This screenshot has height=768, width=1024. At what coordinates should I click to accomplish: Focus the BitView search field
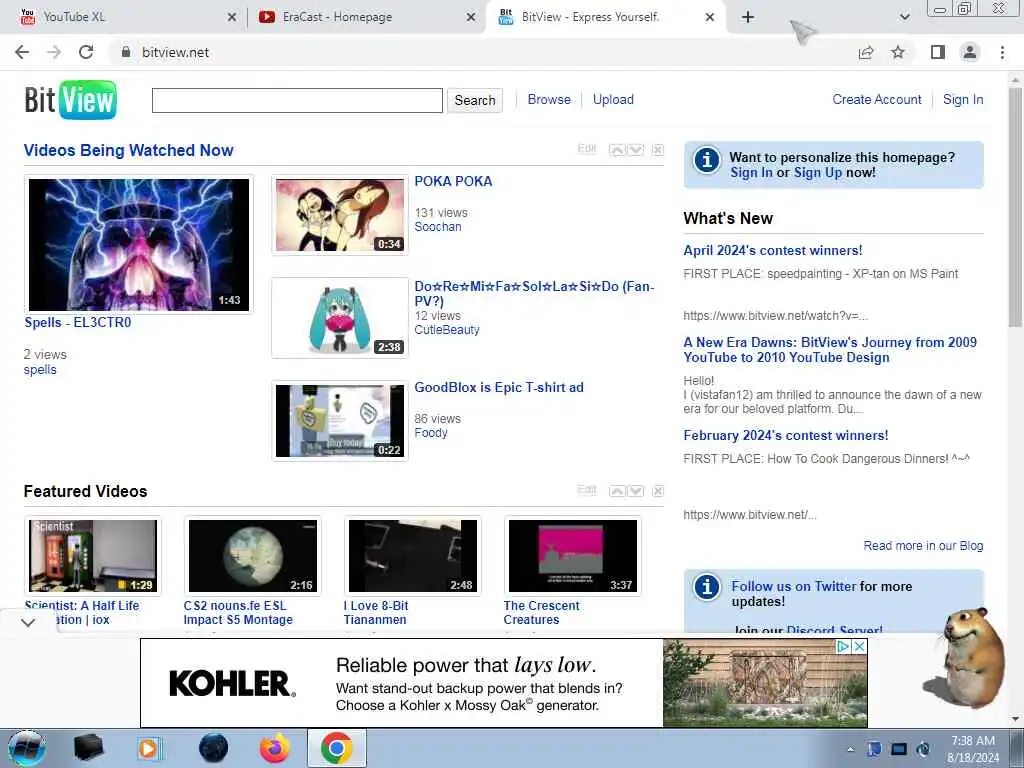point(297,100)
